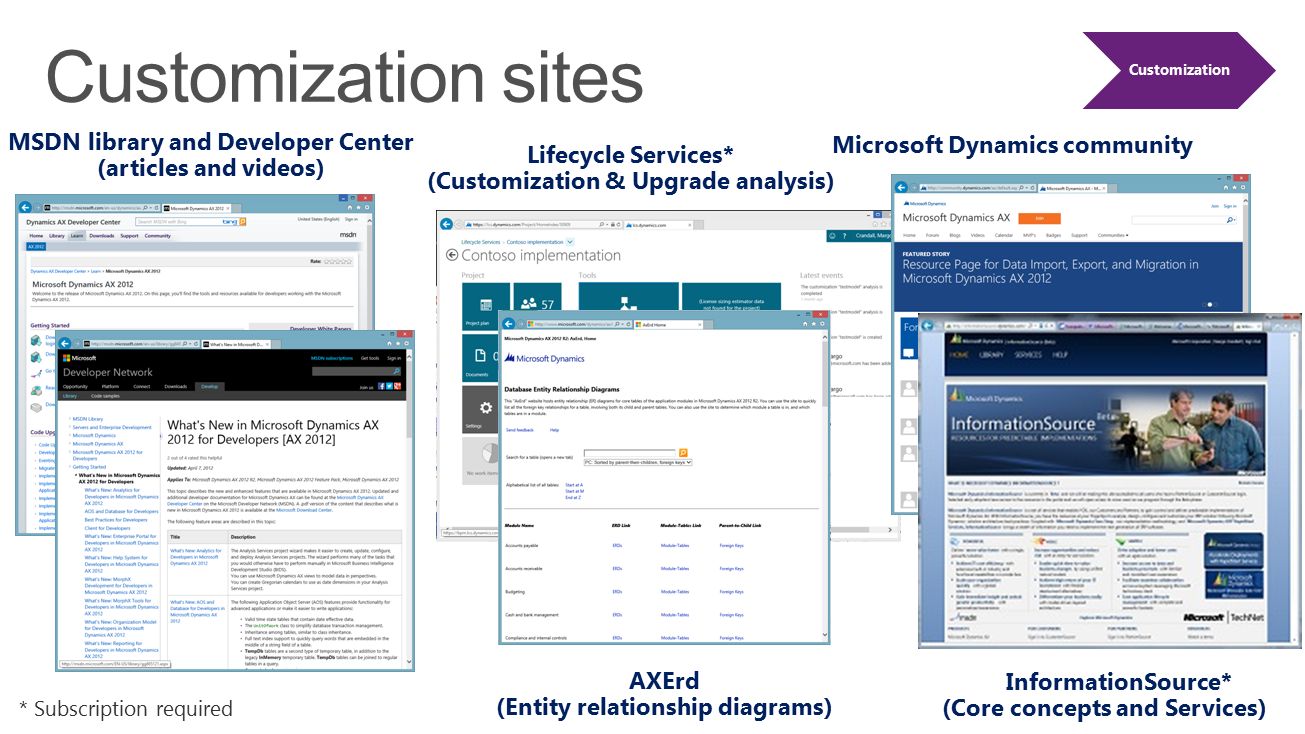The height and width of the screenshot is (734, 1305).
Task: Open Foreign Keys link for Budgeting row
Action: (x=731, y=592)
